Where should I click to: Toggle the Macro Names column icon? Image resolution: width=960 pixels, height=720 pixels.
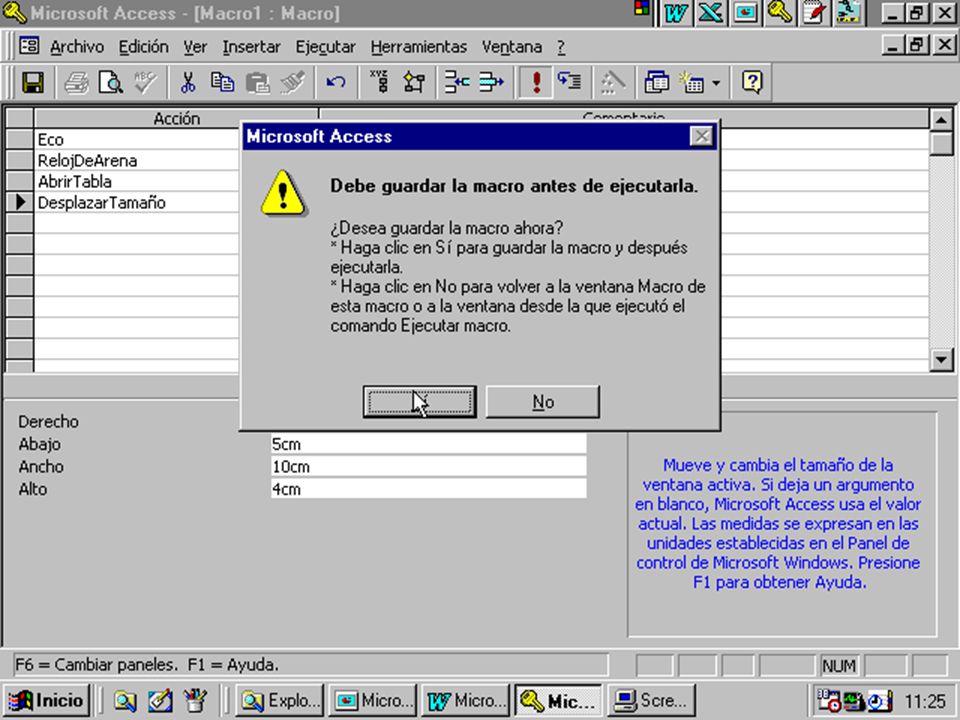pyautogui.click(x=380, y=82)
